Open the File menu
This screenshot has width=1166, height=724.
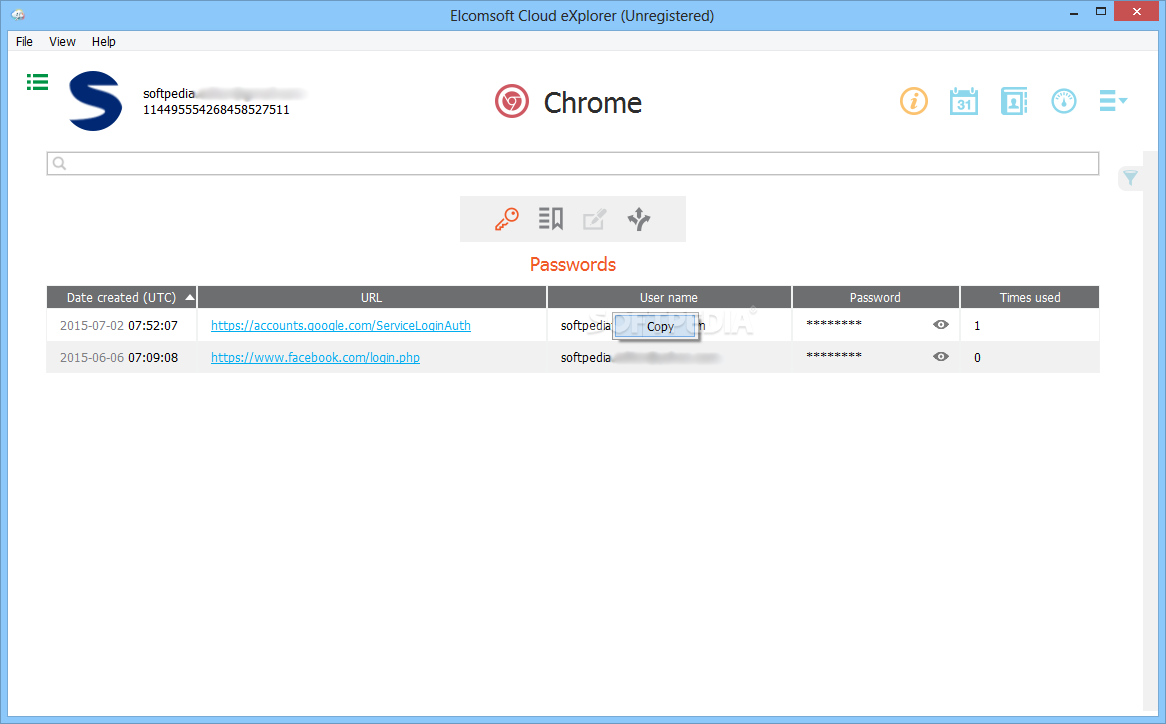pyautogui.click(x=25, y=42)
